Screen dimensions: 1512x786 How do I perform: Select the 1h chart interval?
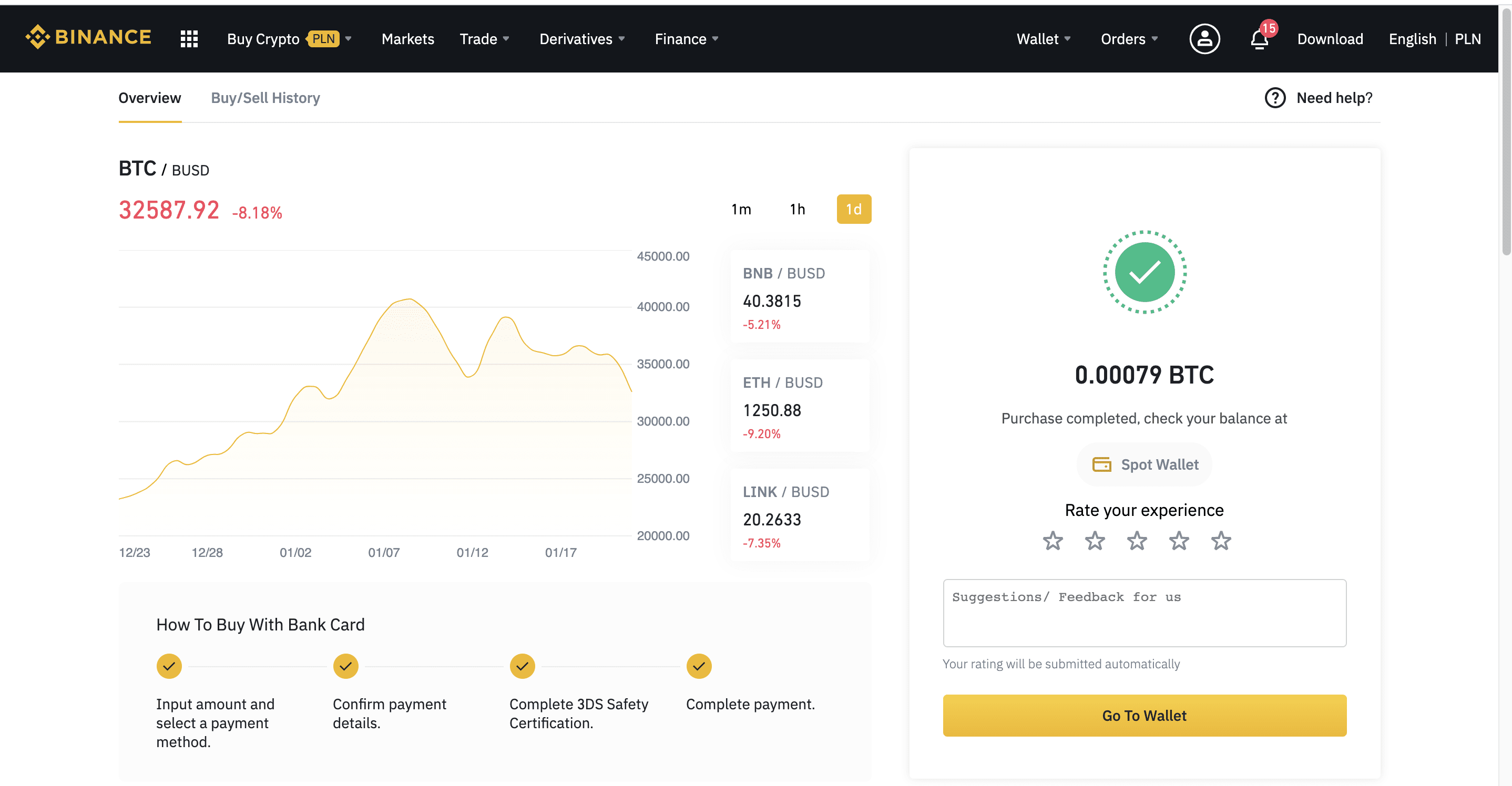tap(797, 209)
